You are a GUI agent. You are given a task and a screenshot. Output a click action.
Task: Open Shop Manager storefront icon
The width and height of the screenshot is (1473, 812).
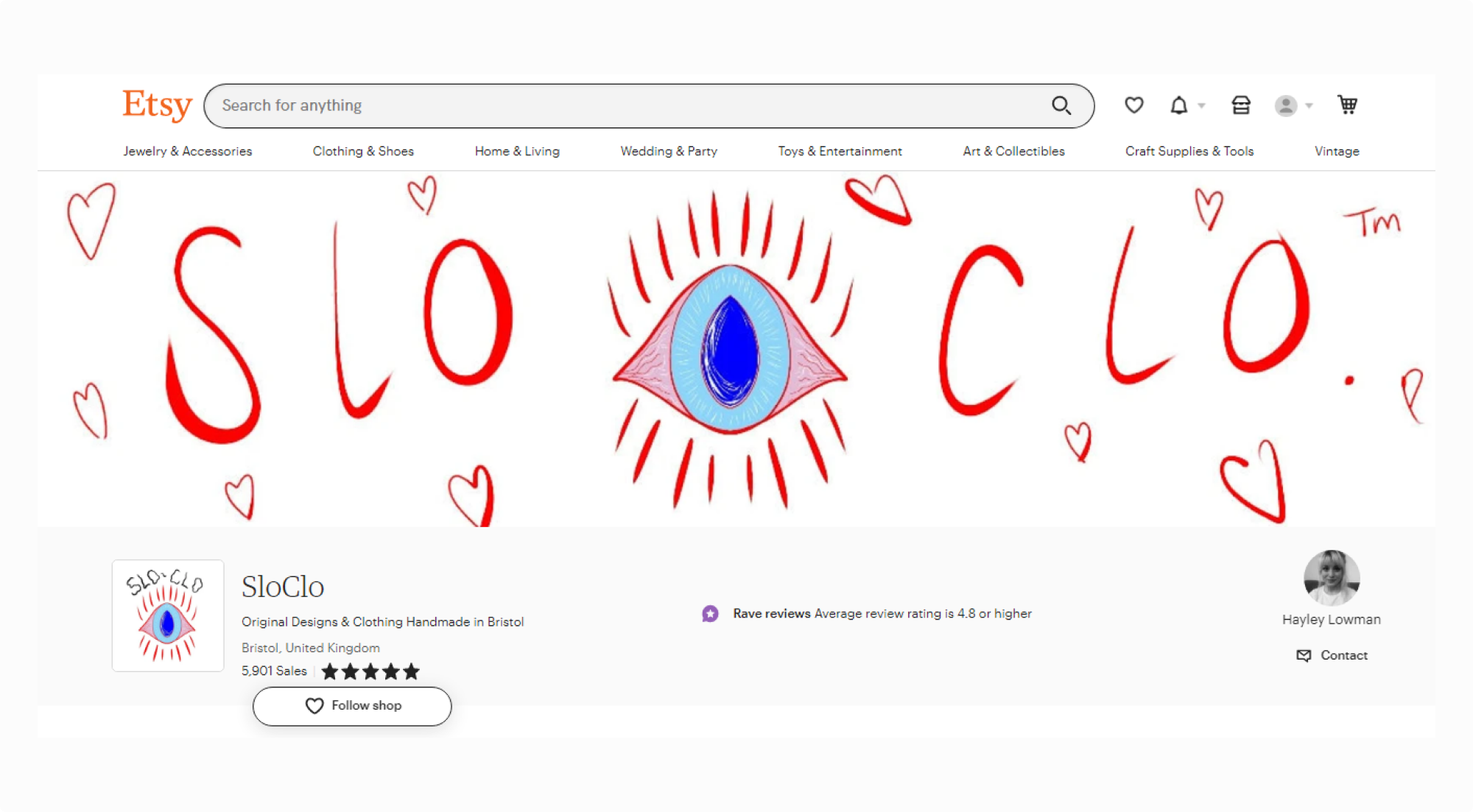1240,105
